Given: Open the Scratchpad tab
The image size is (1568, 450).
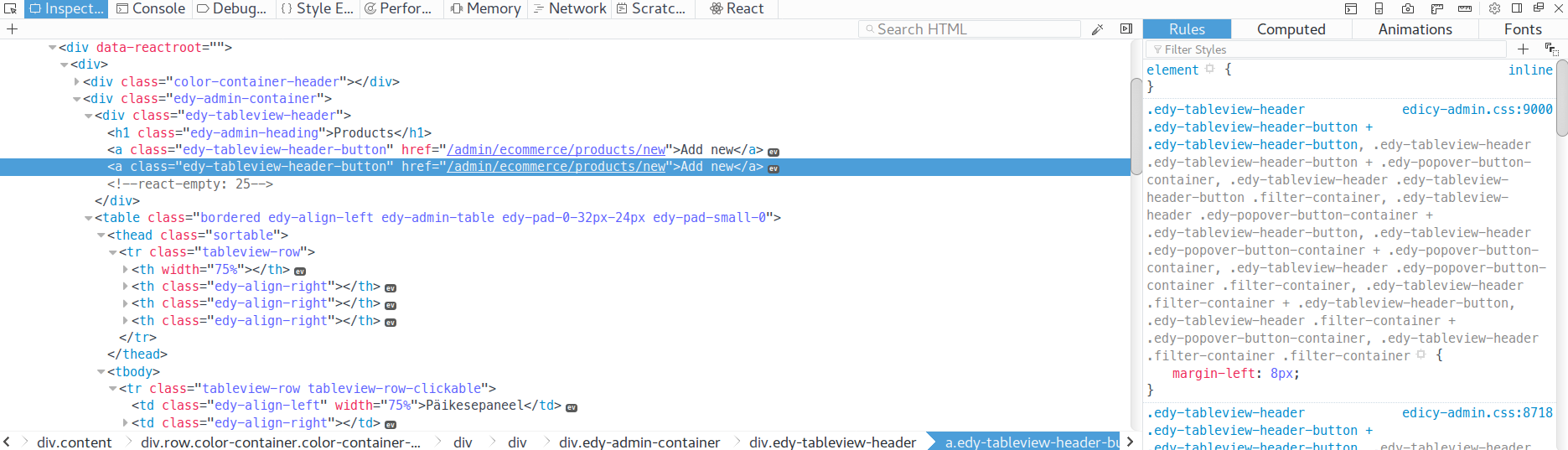Looking at the screenshot, I should (x=651, y=8).
